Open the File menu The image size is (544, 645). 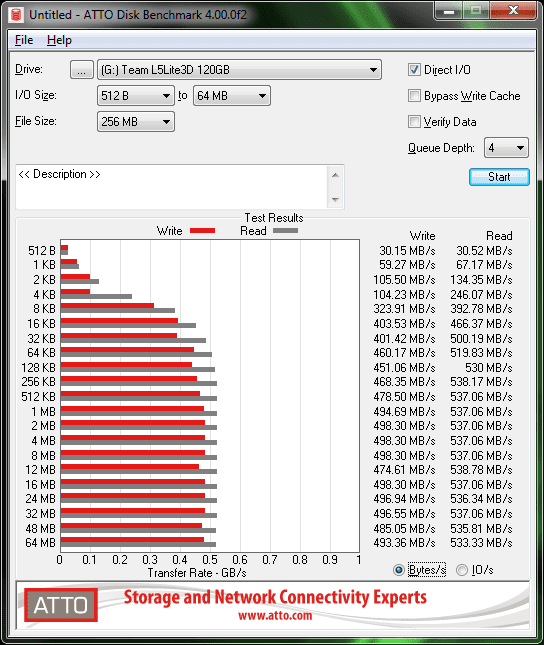24,40
